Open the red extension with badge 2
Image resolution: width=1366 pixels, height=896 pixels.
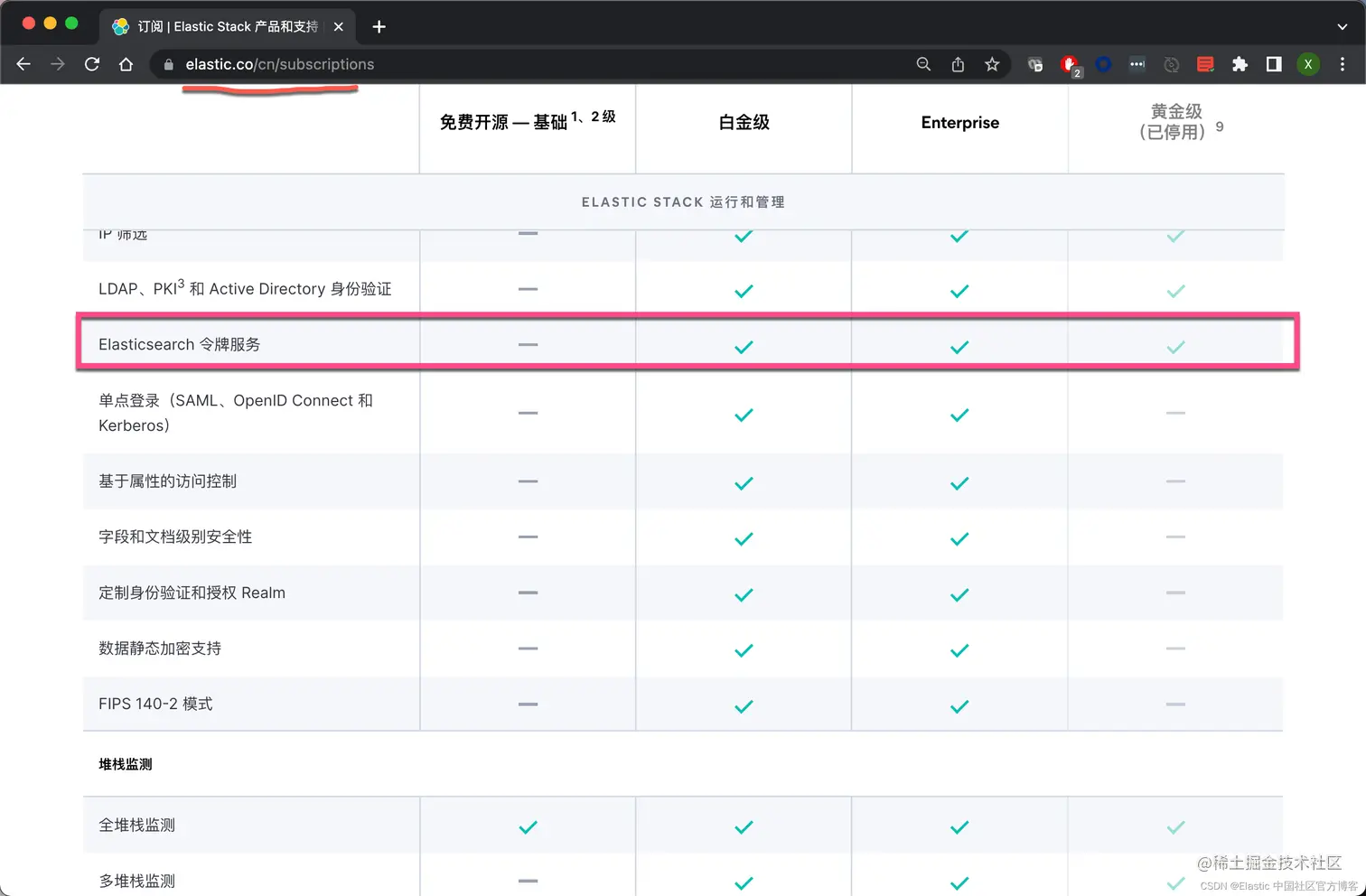pos(1071,65)
